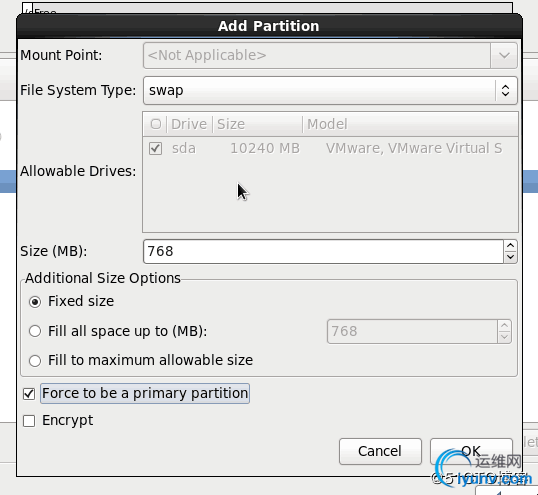Click the Size column header in drives table
Screen dimensions: 538x495
[257, 124]
